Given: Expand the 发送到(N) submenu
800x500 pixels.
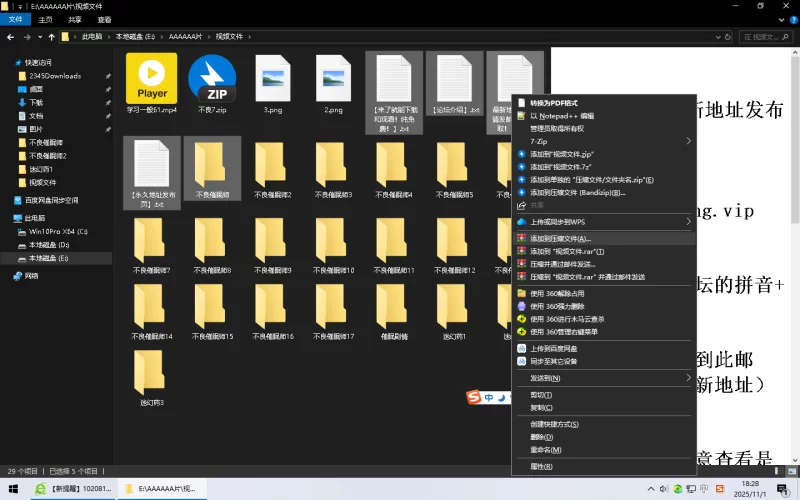Looking at the screenshot, I should click(545, 378).
